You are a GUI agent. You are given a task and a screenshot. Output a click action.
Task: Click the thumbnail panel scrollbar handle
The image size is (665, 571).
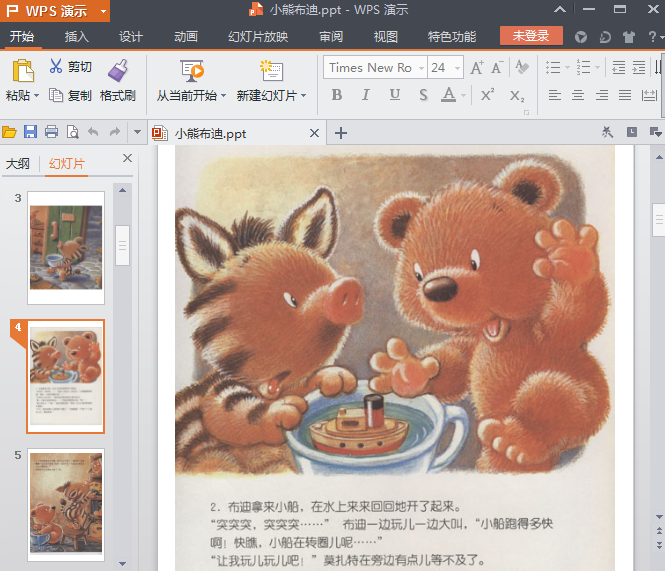click(x=123, y=245)
